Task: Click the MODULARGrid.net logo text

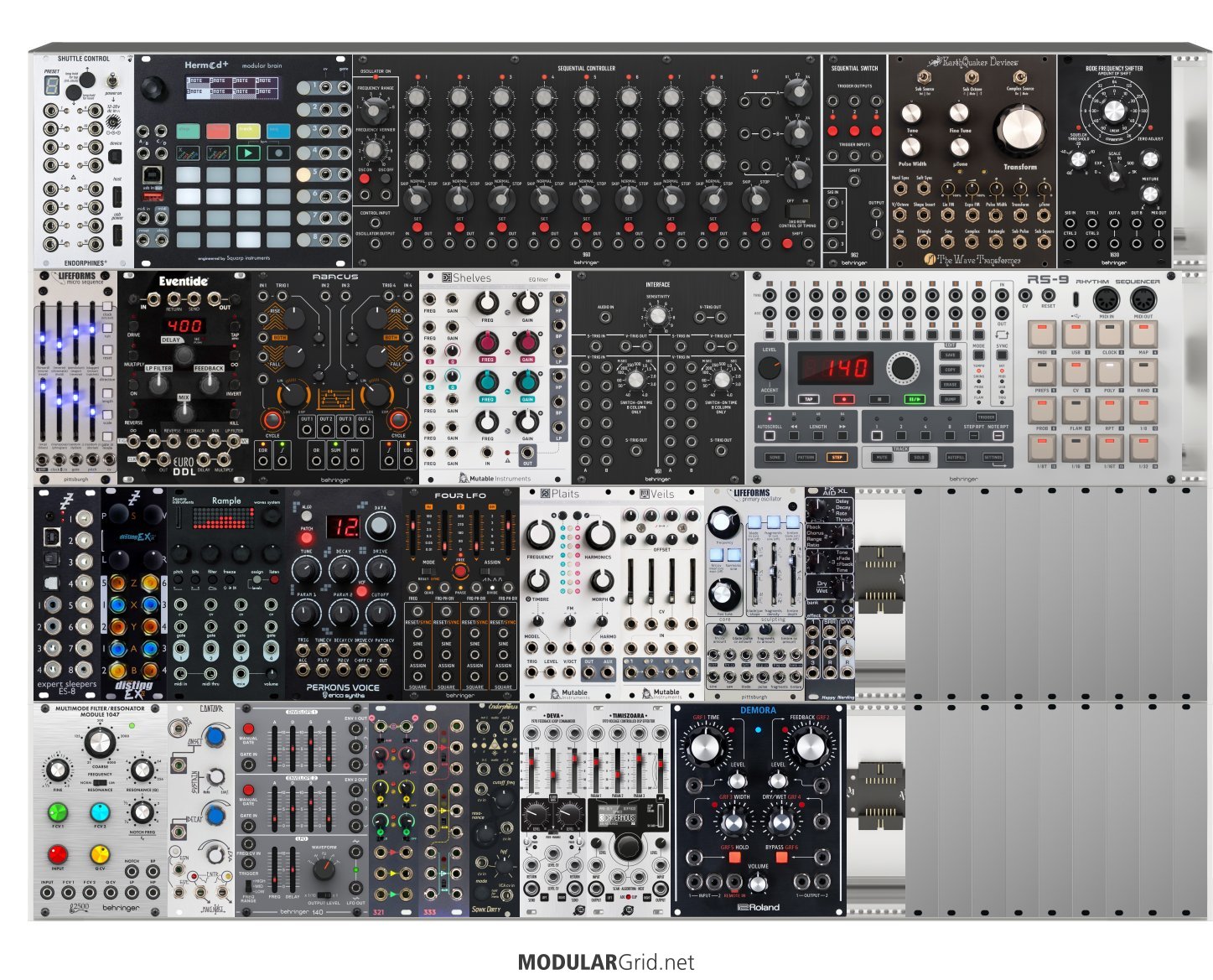Action: tap(606, 962)
